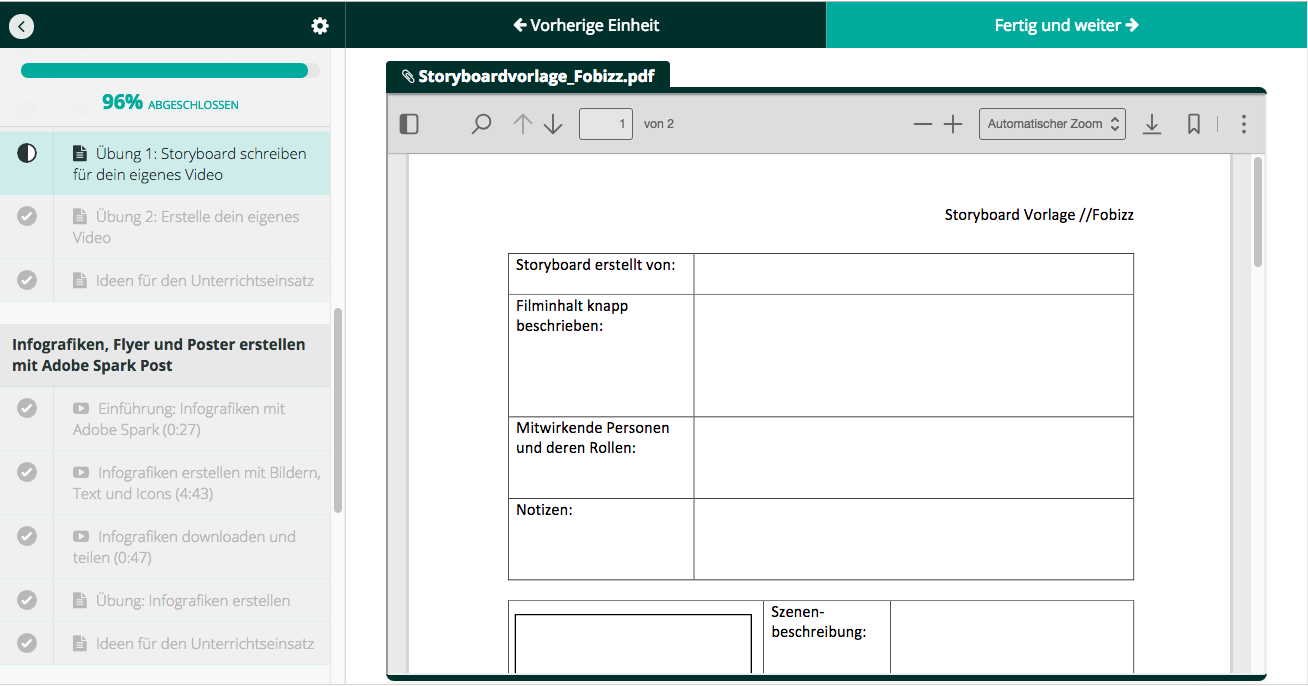The image size is (1308, 686).
Task: Switch to the Storyboardvorlage_Fobizz.pdf tab
Action: tap(529, 75)
